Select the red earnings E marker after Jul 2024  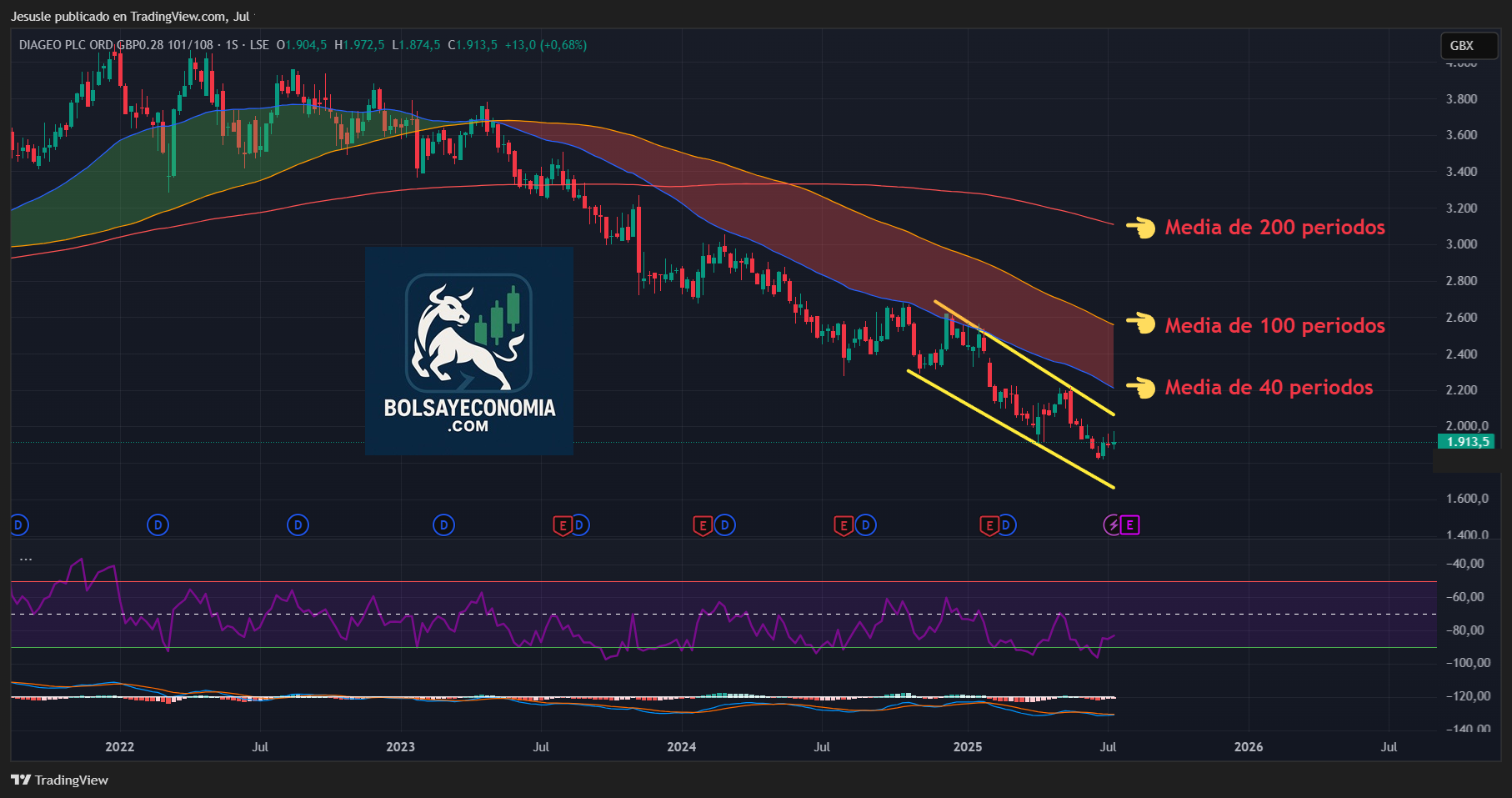[844, 525]
